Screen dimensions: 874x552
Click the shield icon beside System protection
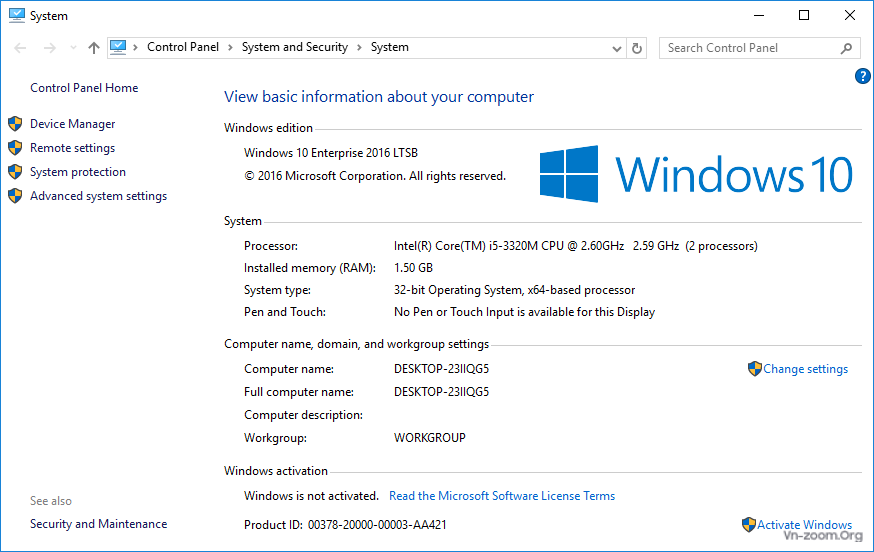pyautogui.click(x=15, y=172)
